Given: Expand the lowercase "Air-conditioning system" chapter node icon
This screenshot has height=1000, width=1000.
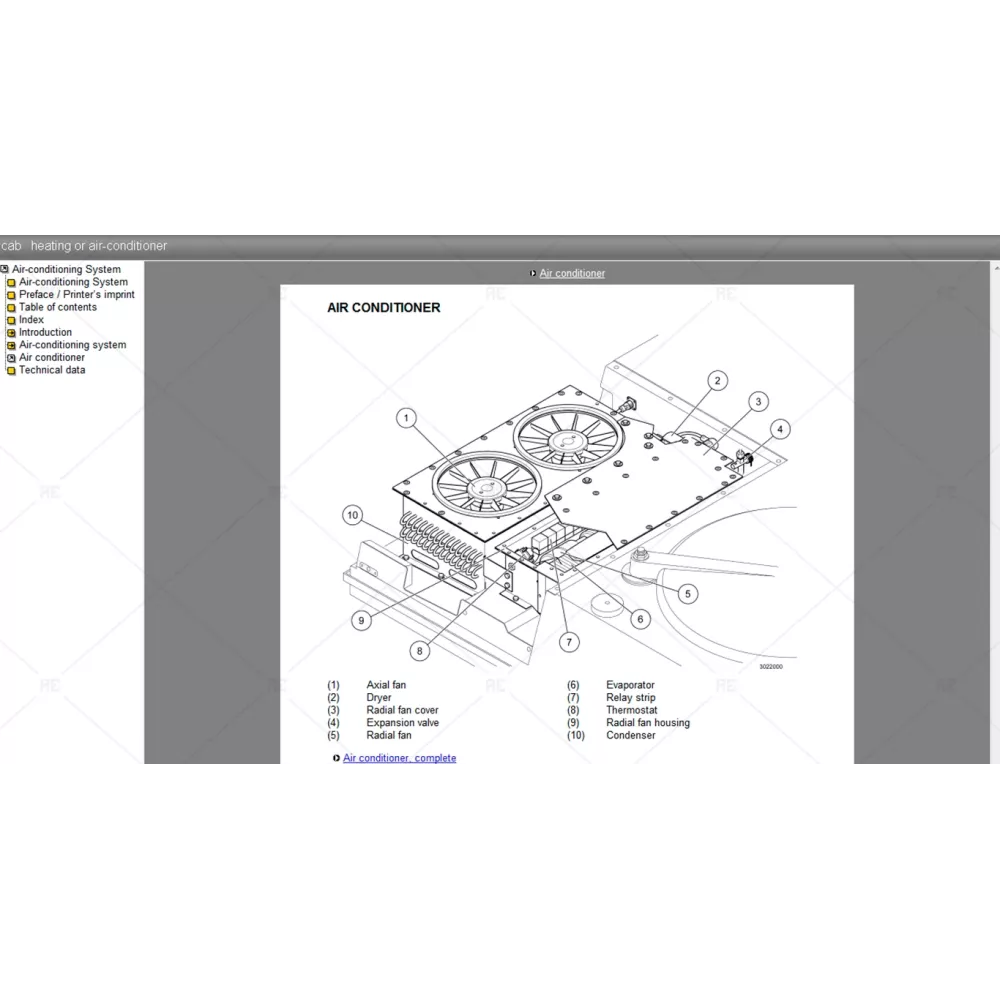Looking at the screenshot, I should pos(12,346).
